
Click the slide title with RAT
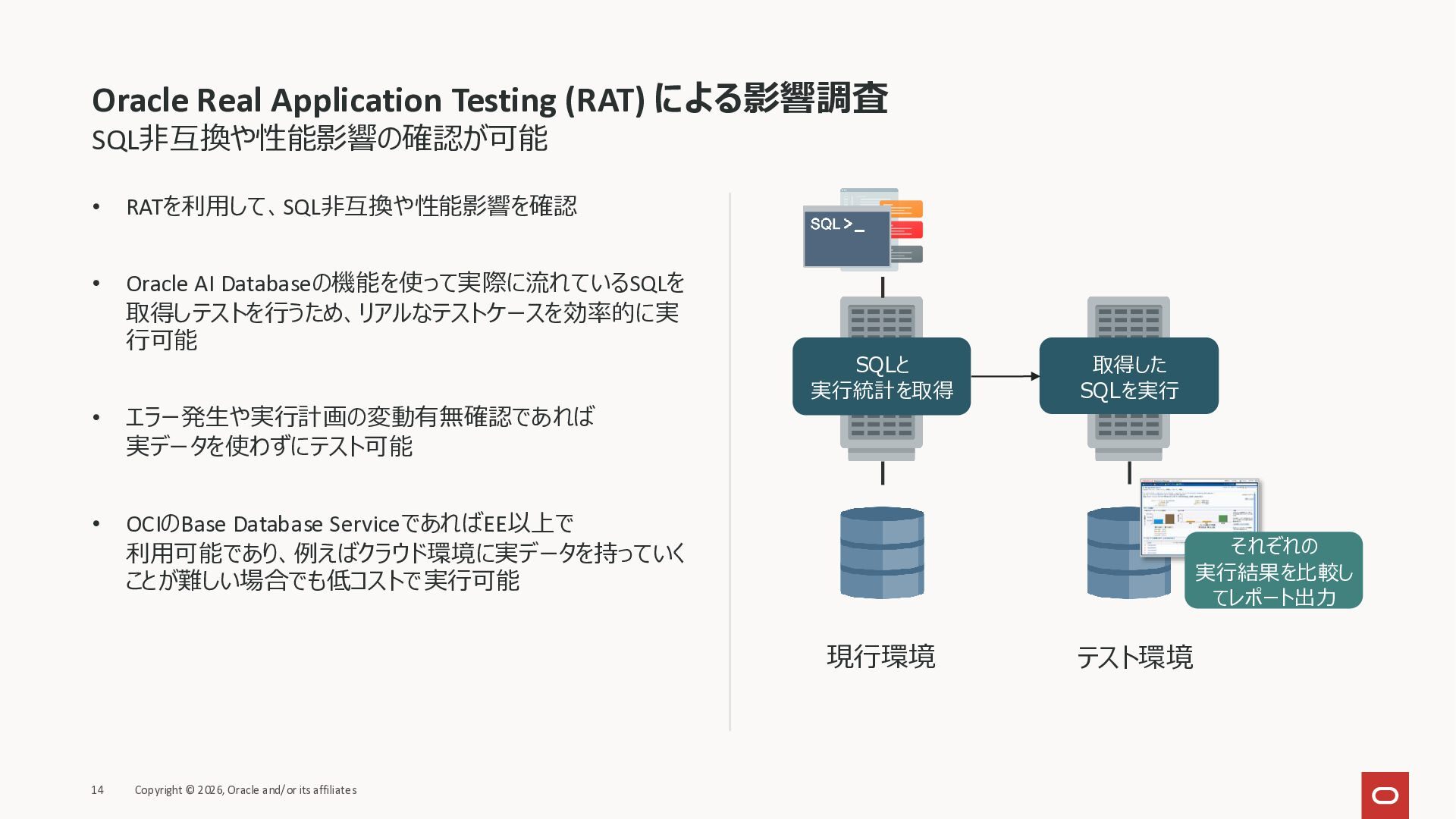(x=489, y=99)
